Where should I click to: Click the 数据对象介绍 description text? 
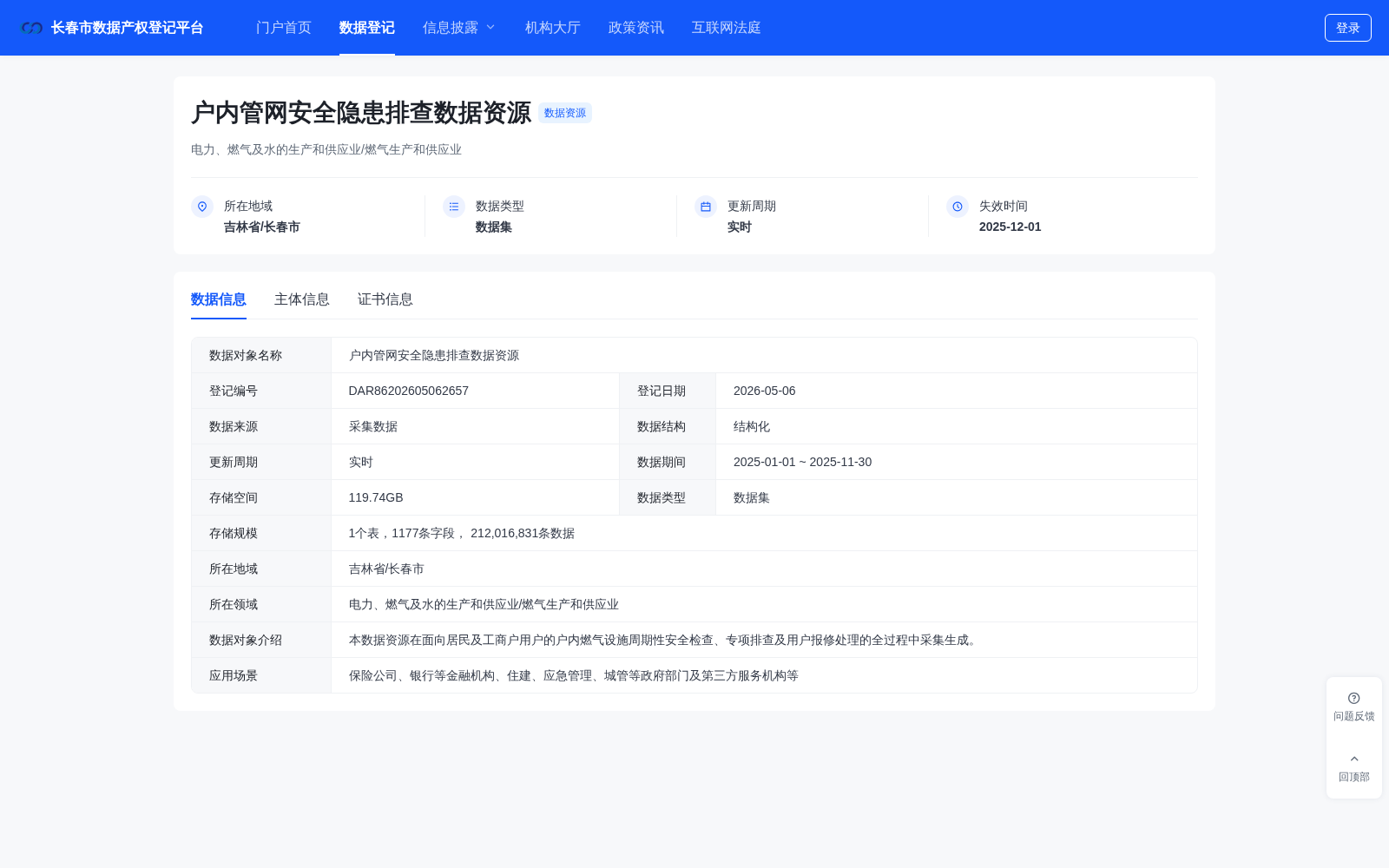pos(665,641)
